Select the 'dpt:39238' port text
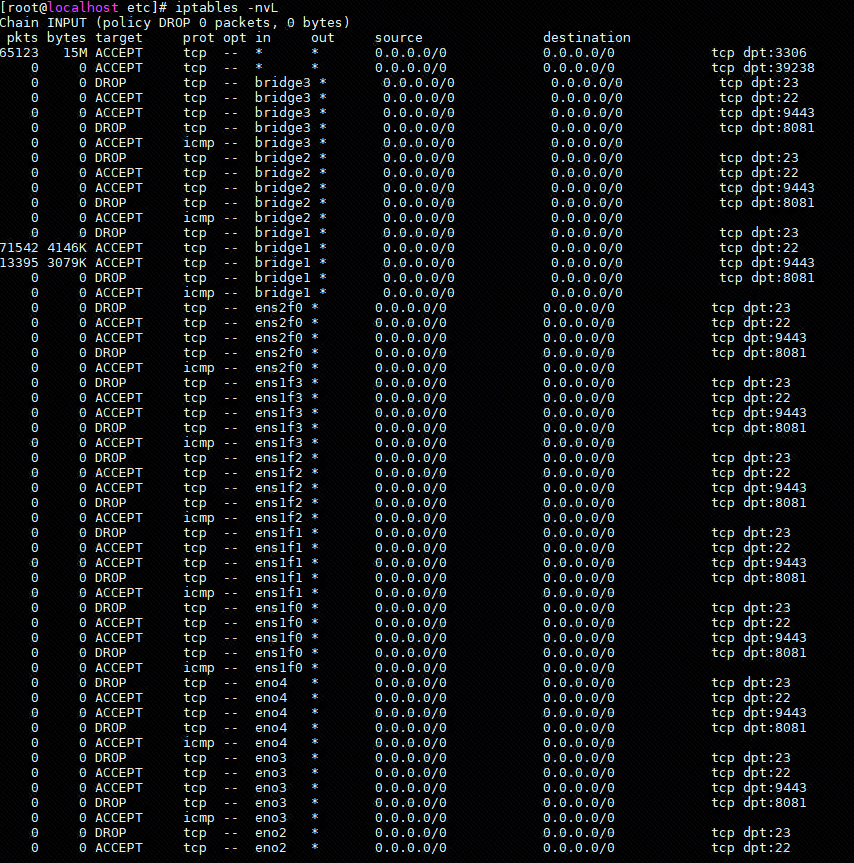Screen dimensions: 854x863 coord(778,68)
